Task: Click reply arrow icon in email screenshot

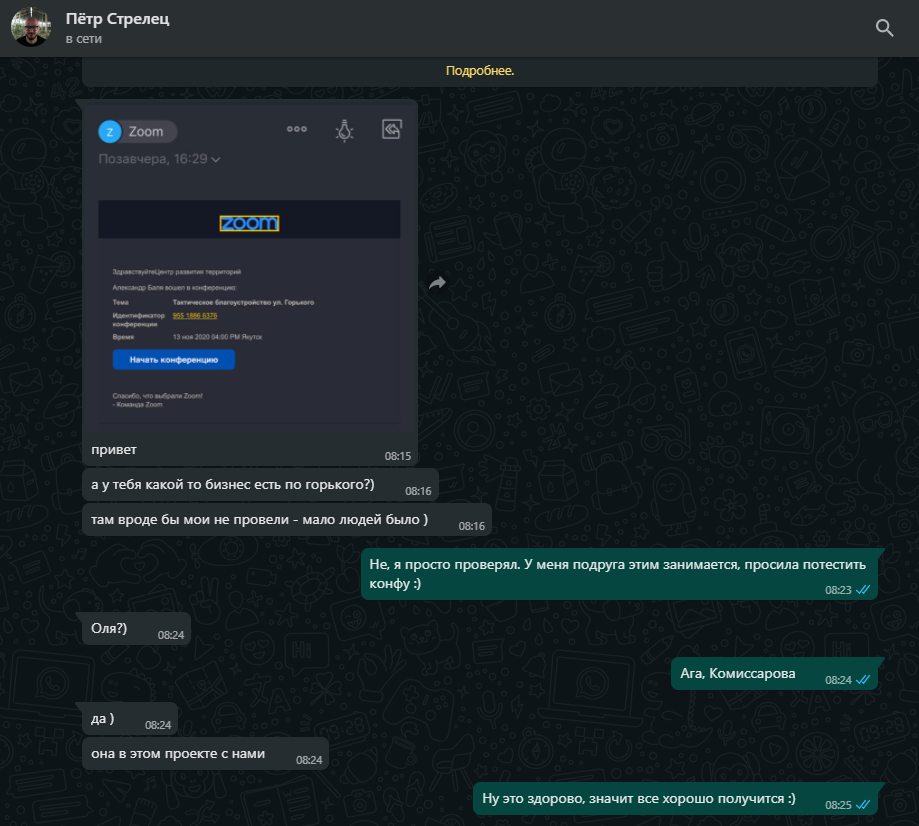Action: coord(392,129)
